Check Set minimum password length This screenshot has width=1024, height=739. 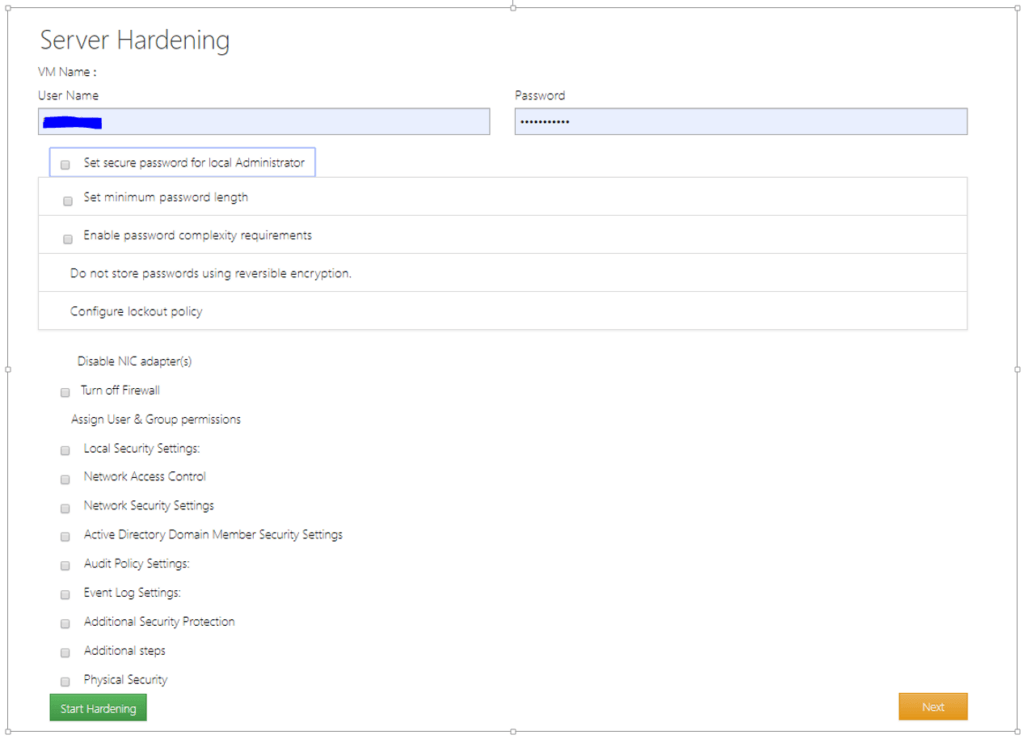67,201
